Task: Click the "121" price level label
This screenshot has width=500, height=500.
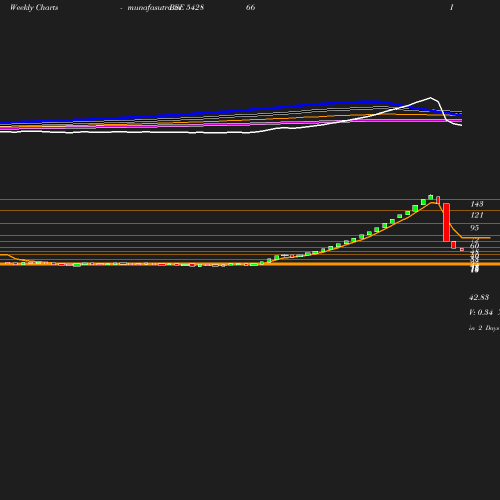Action: [x=477, y=215]
